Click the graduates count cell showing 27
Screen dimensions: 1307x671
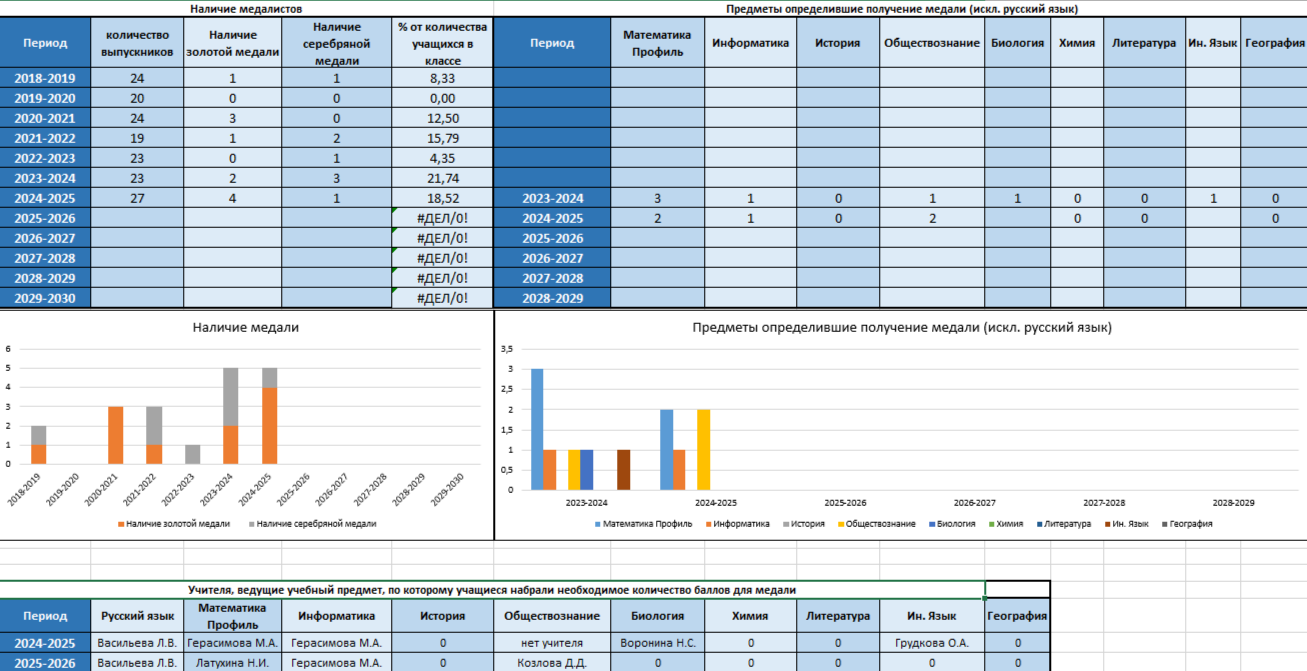pos(137,198)
